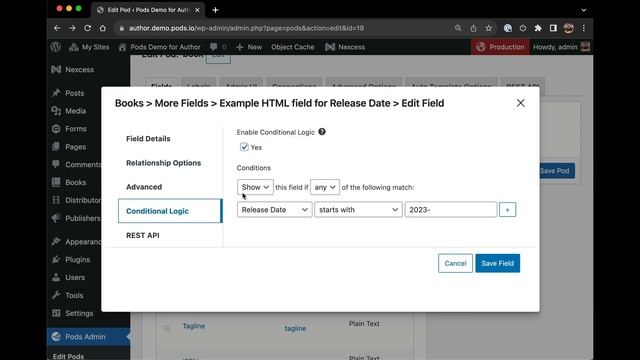This screenshot has height=360, width=640.
Task: Toggle browser side panel icon
Action: tap(553, 28)
